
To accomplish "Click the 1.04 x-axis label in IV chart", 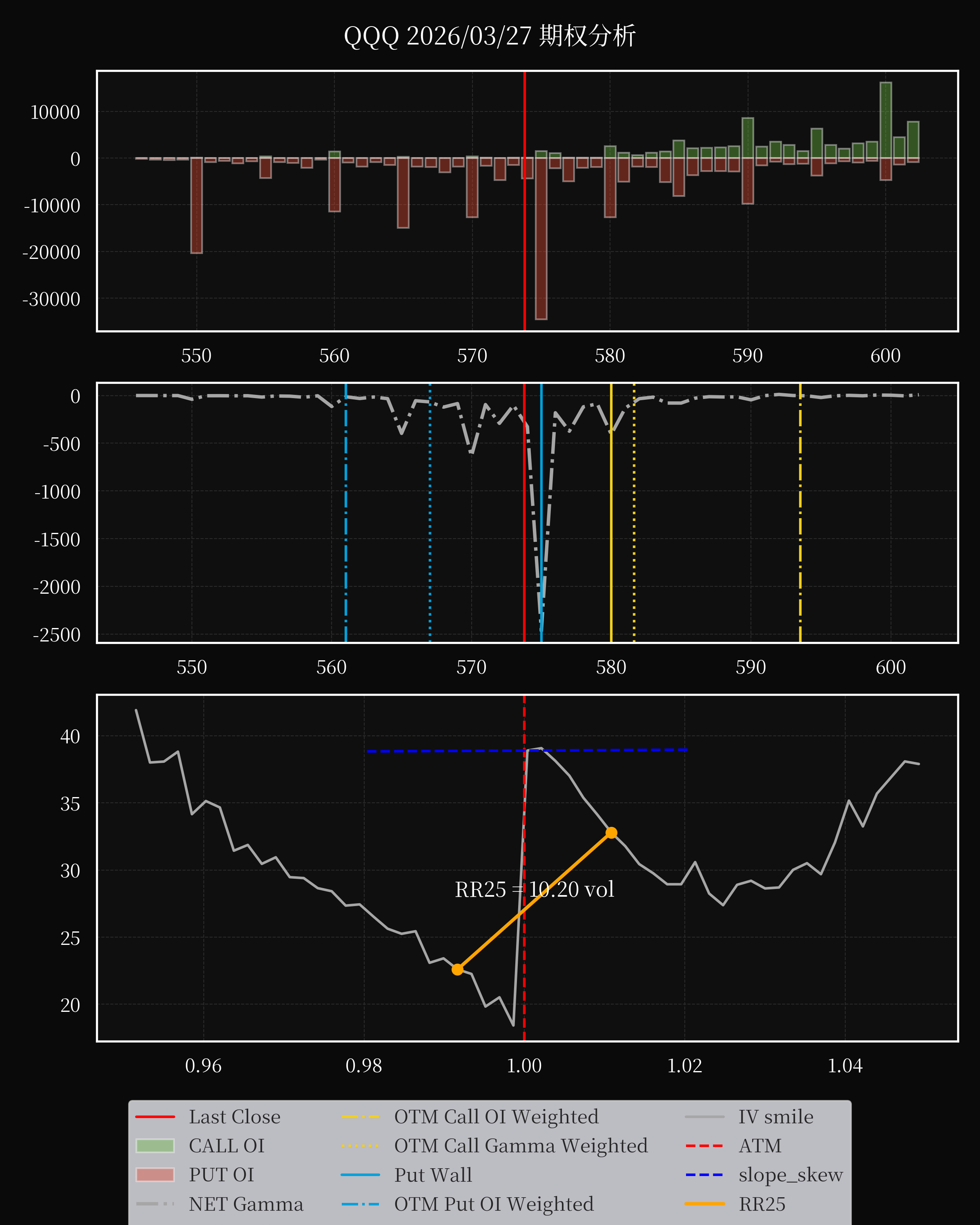I will coord(845,1065).
